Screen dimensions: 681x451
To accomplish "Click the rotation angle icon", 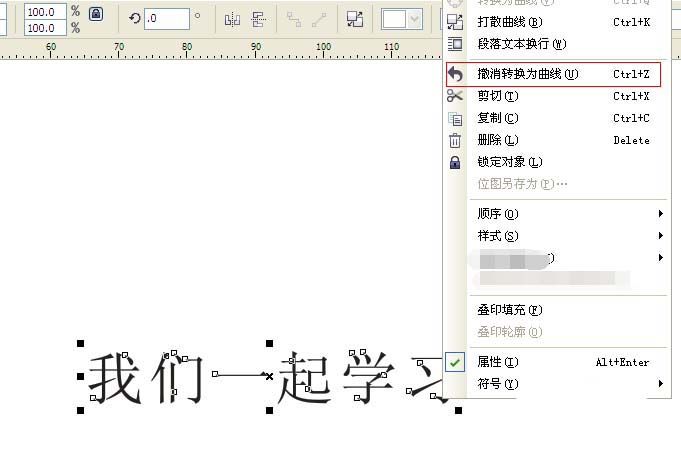I will tap(135, 18).
